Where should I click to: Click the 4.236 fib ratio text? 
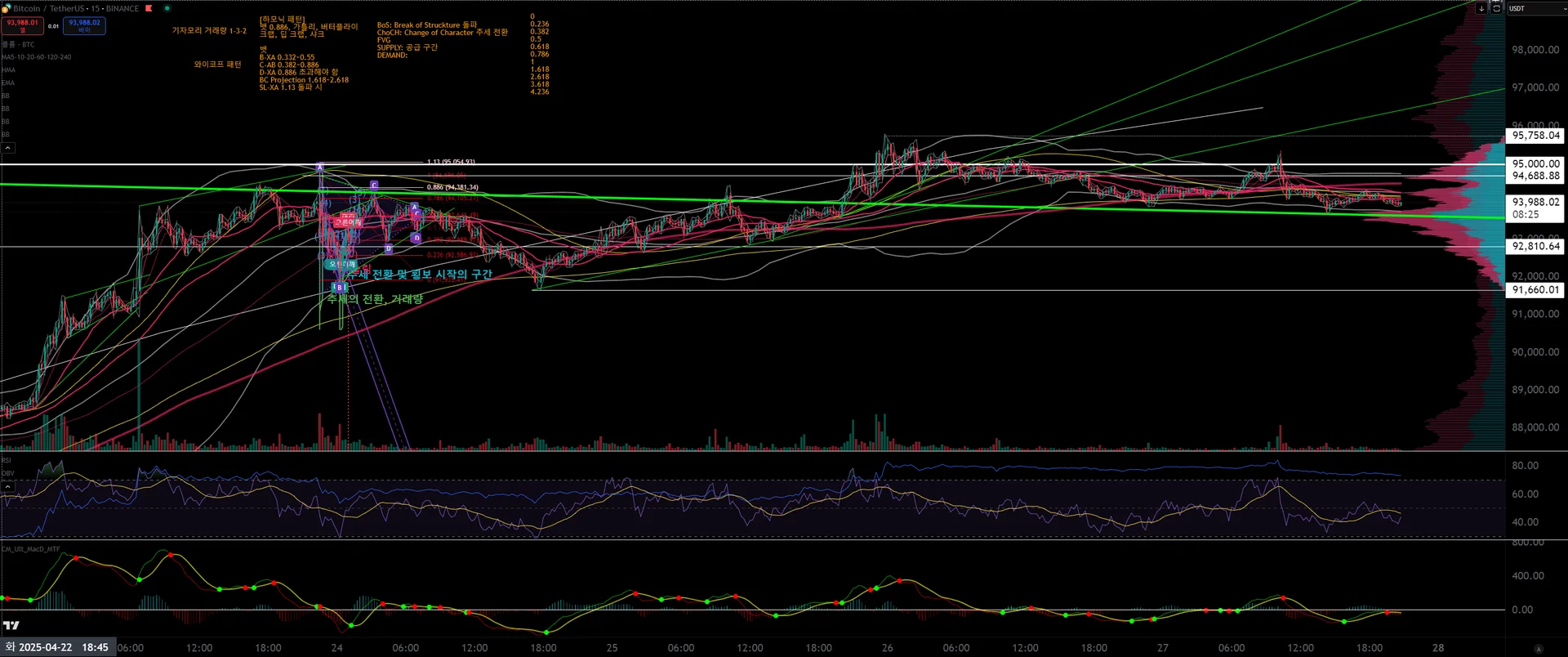(540, 92)
